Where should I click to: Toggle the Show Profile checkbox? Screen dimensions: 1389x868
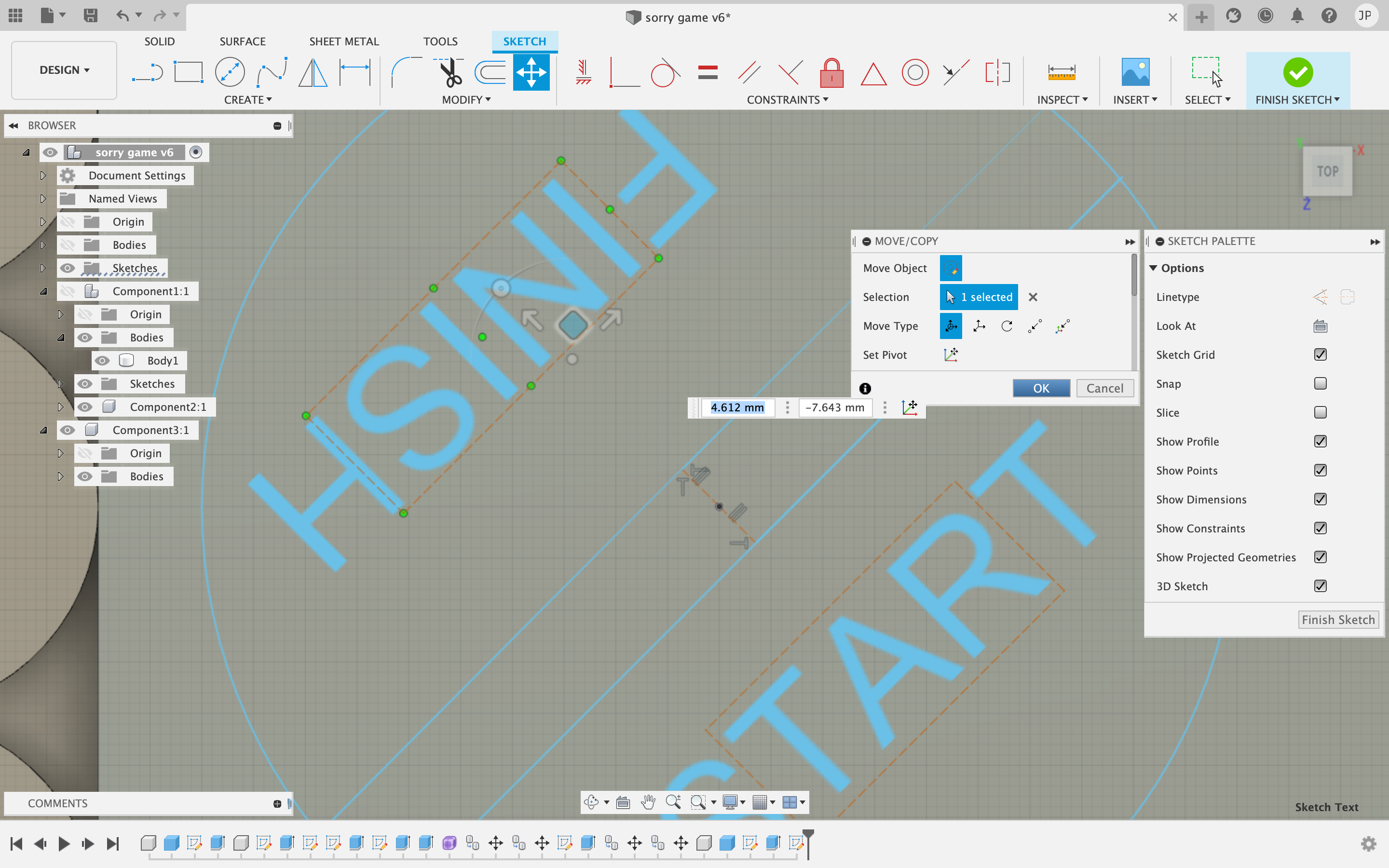click(x=1320, y=441)
